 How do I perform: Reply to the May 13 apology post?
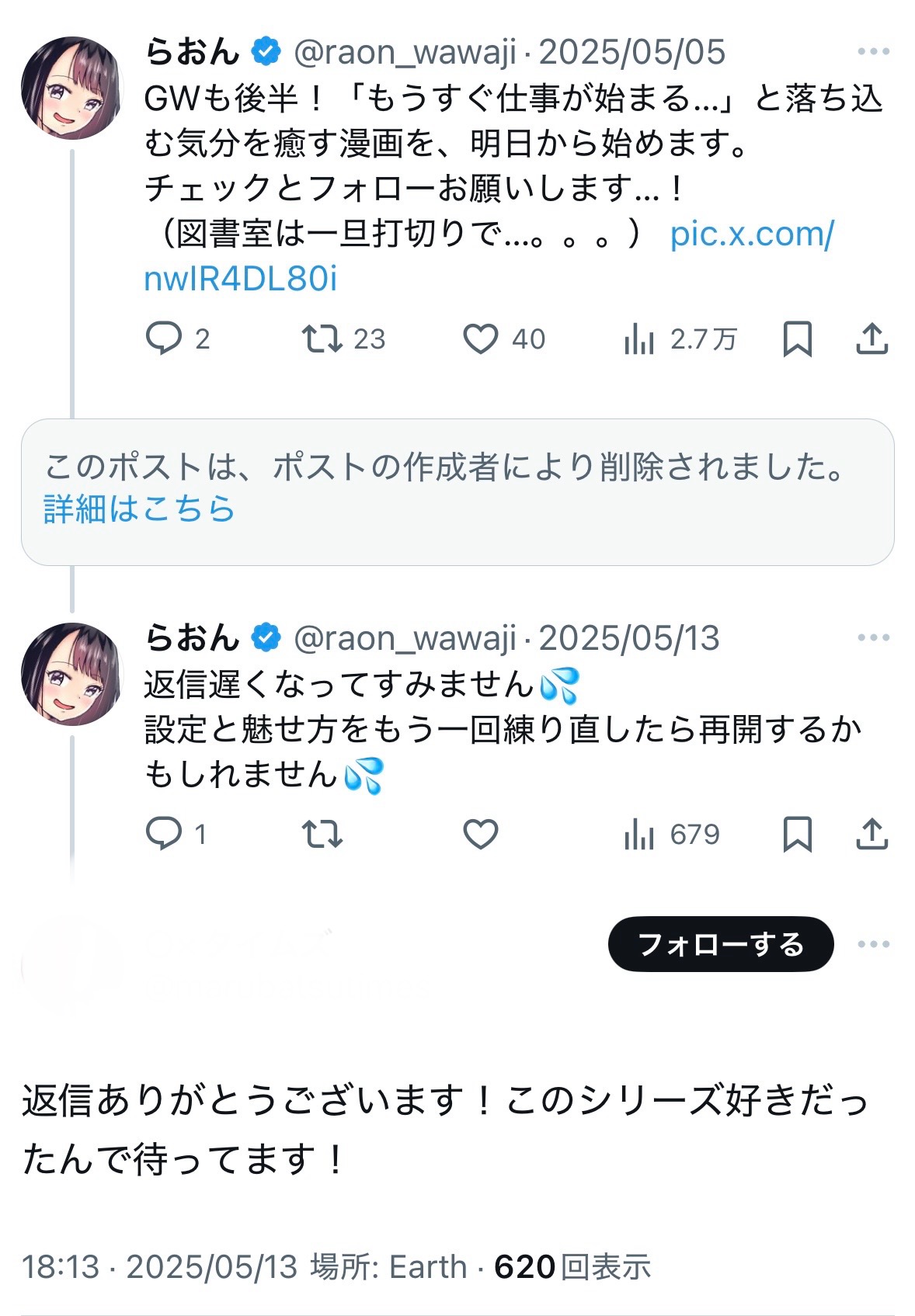pyautogui.click(x=164, y=834)
